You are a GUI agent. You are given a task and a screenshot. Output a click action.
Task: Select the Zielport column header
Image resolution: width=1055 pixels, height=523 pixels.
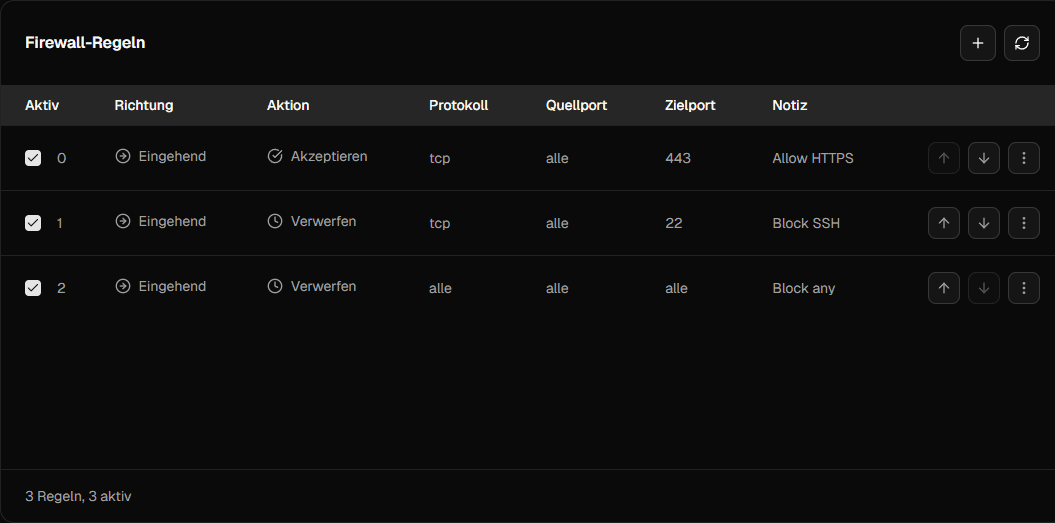[x=690, y=105]
